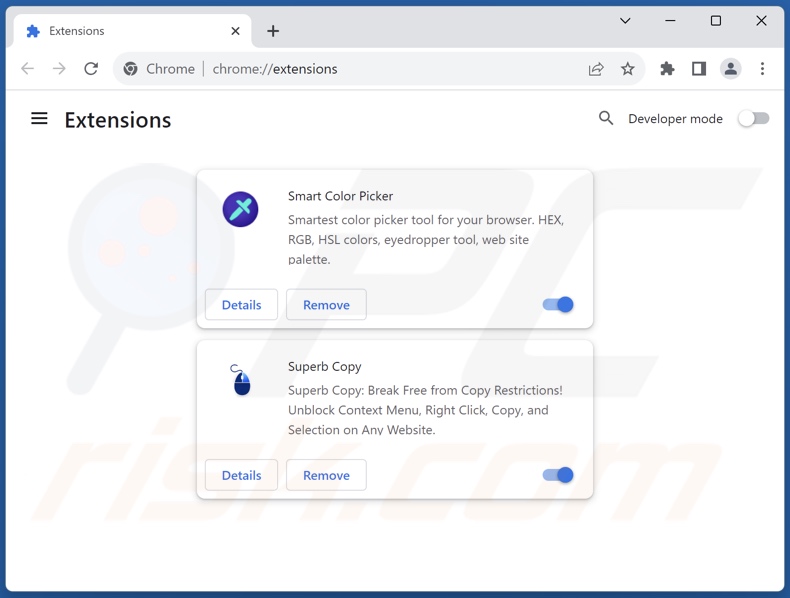
Task: Disable the Superb Copy extension
Action: click(x=558, y=475)
